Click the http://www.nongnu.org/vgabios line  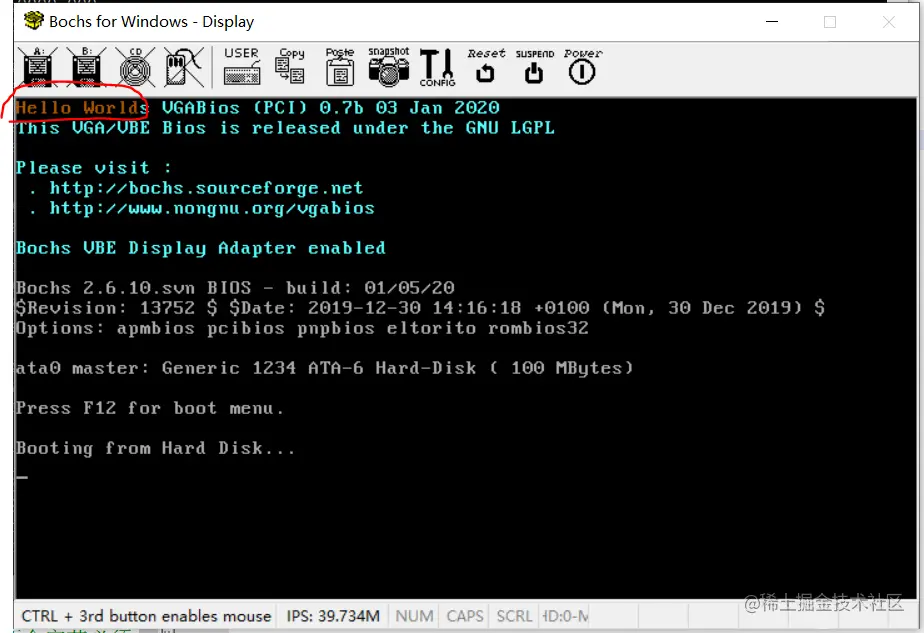pos(212,208)
